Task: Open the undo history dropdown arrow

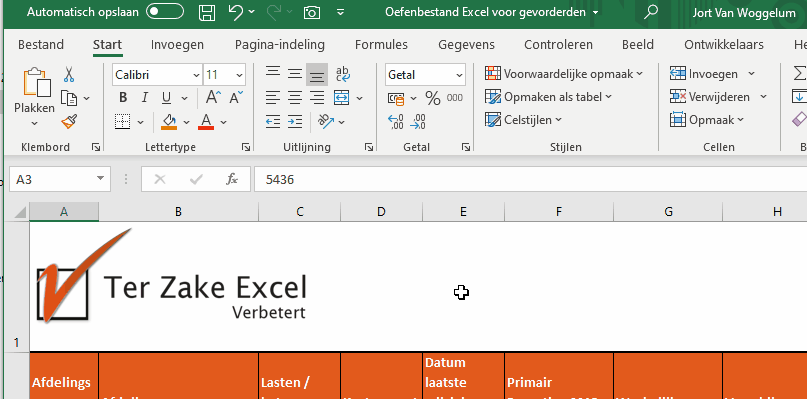Action: click(x=251, y=12)
